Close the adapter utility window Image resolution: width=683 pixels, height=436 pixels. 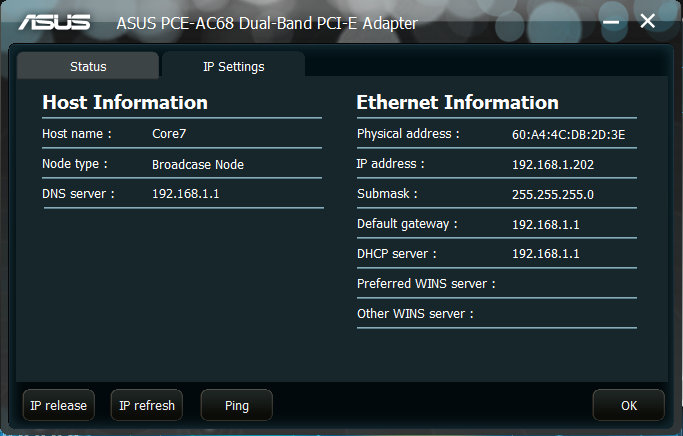(x=647, y=20)
